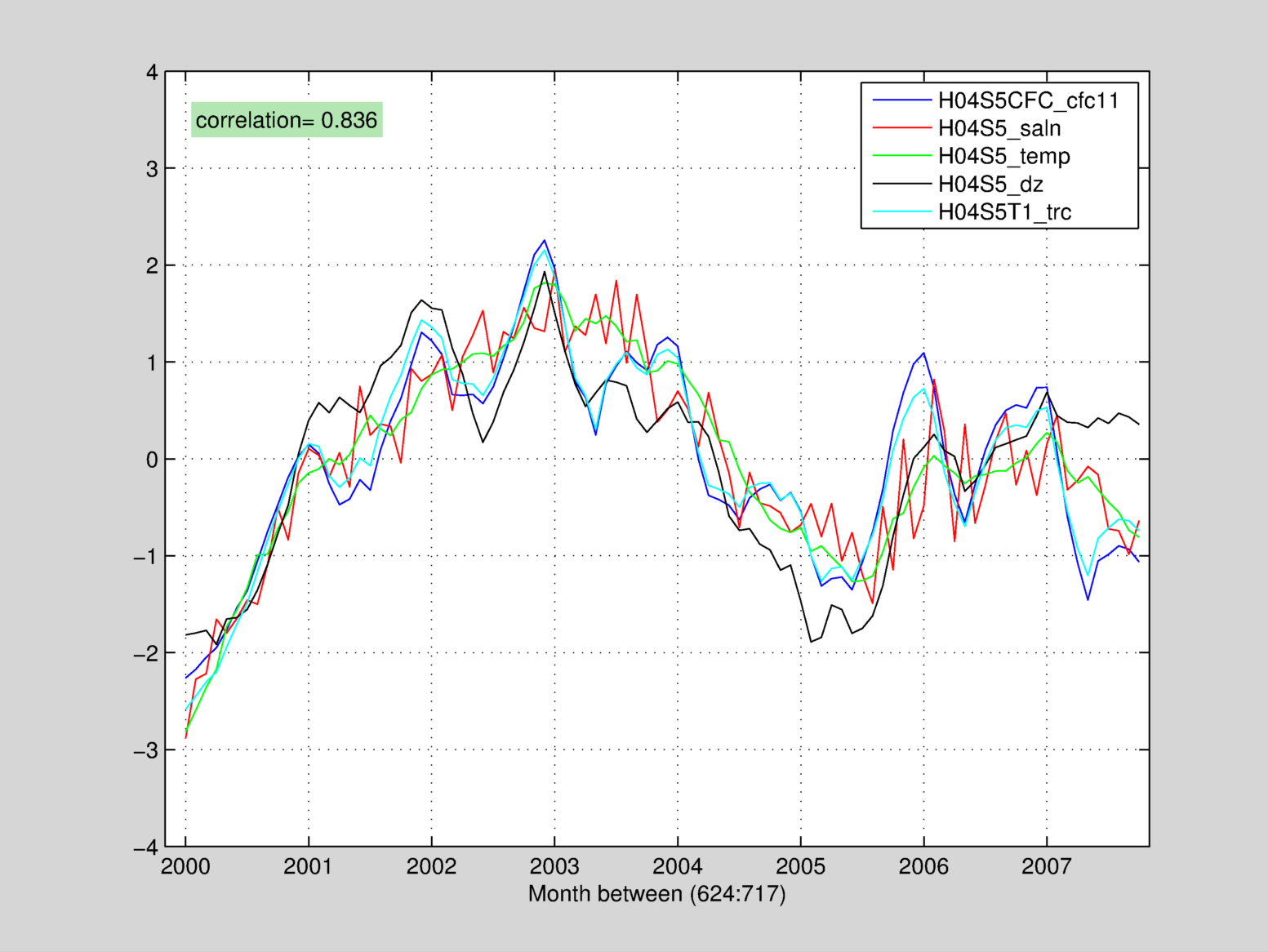The height and width of the screenshot is (952, 1268).
Task: Select the bottom y-axis tick label −4
Action: 146,847
